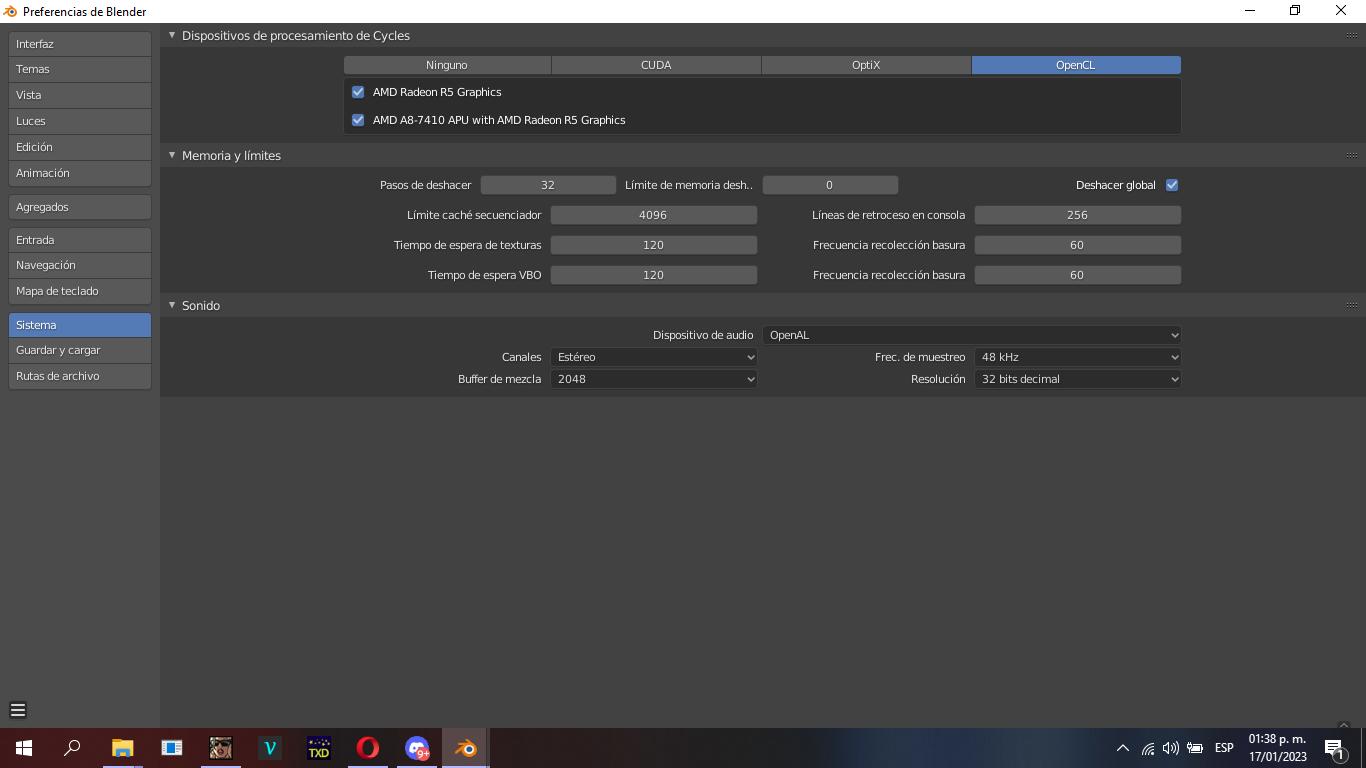Disable the Deshacer global checkbox
The width and height of the screenshot is (1366, 768).
[x=1172, y=185]
